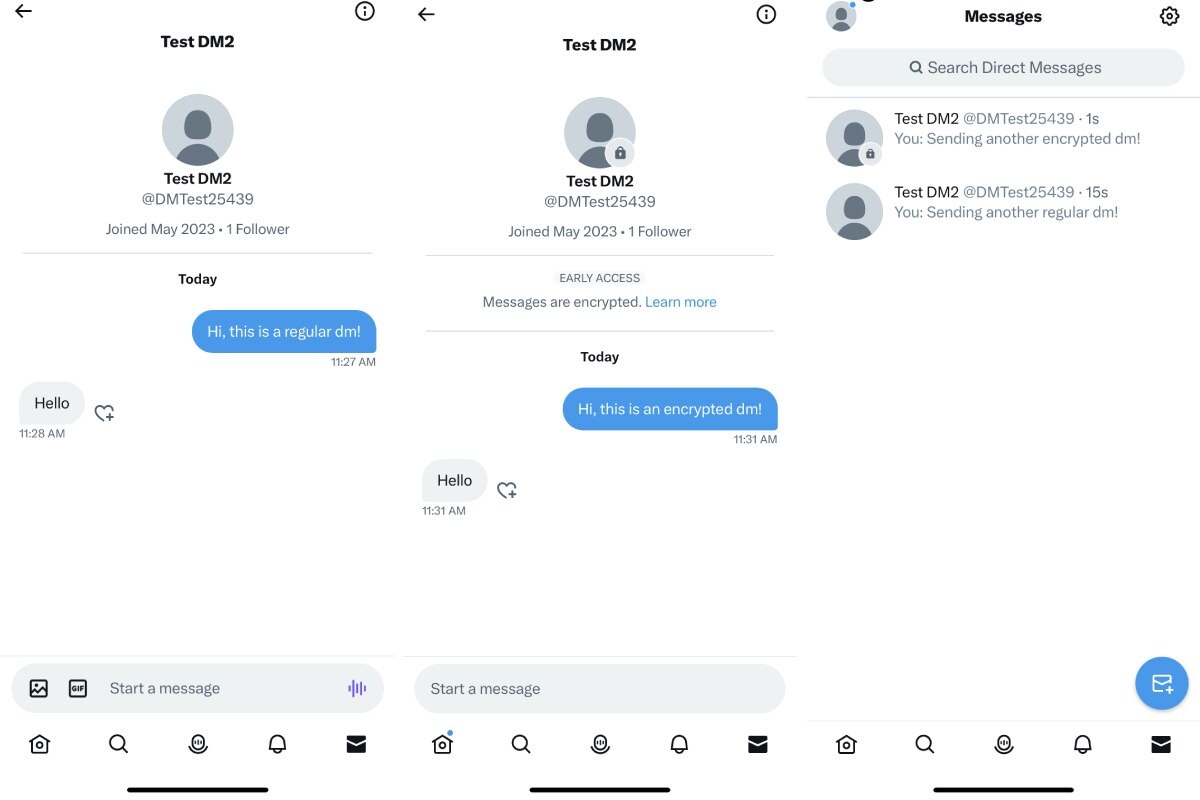Add reaction to Hello in regular DM

104,412
